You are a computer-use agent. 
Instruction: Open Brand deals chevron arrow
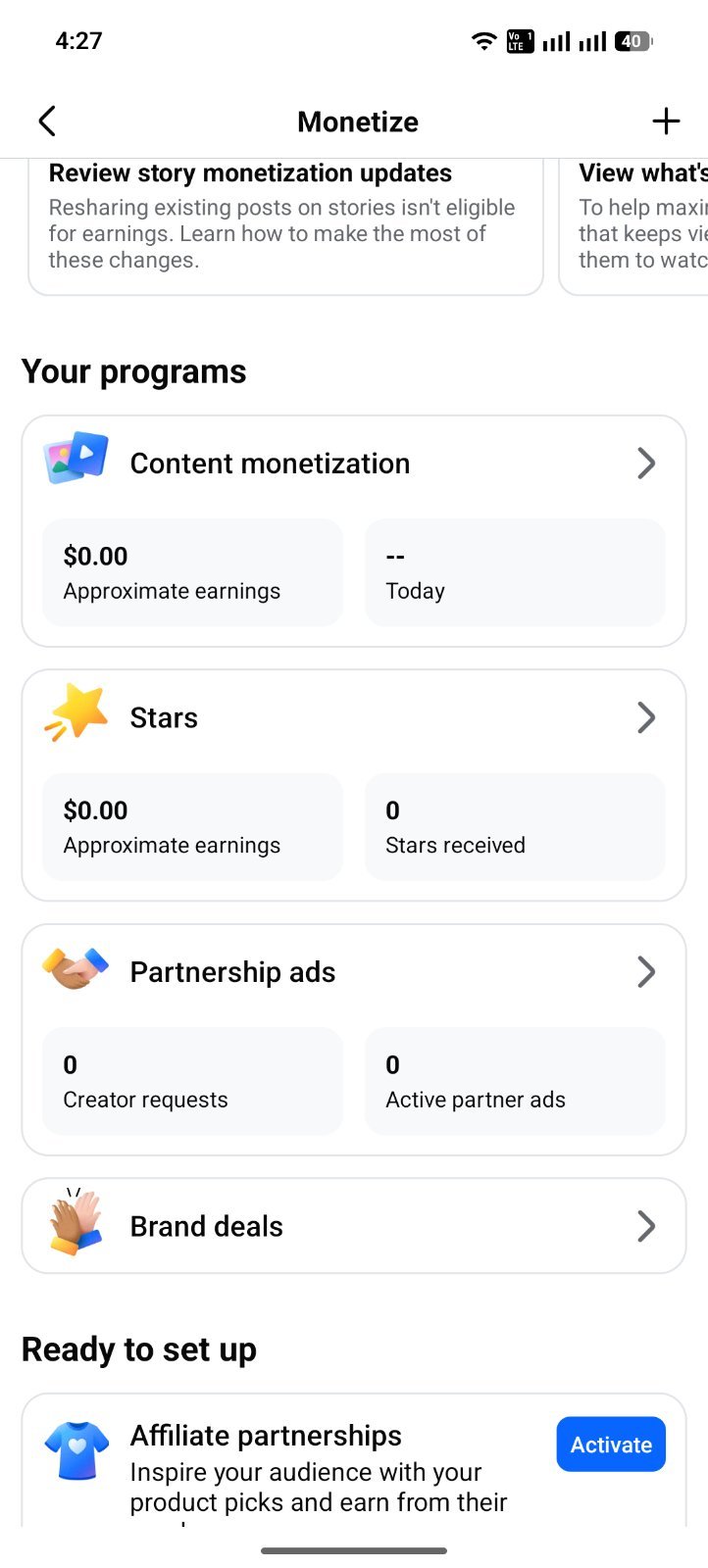pyautogui.click(x=646, y=1226)
